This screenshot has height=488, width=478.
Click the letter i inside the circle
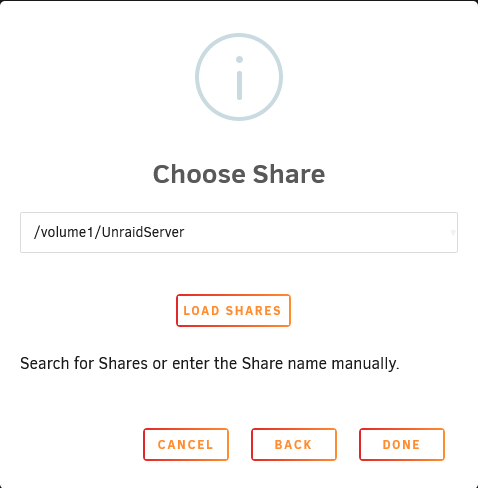pyautogui.click(x=239, y=78)
